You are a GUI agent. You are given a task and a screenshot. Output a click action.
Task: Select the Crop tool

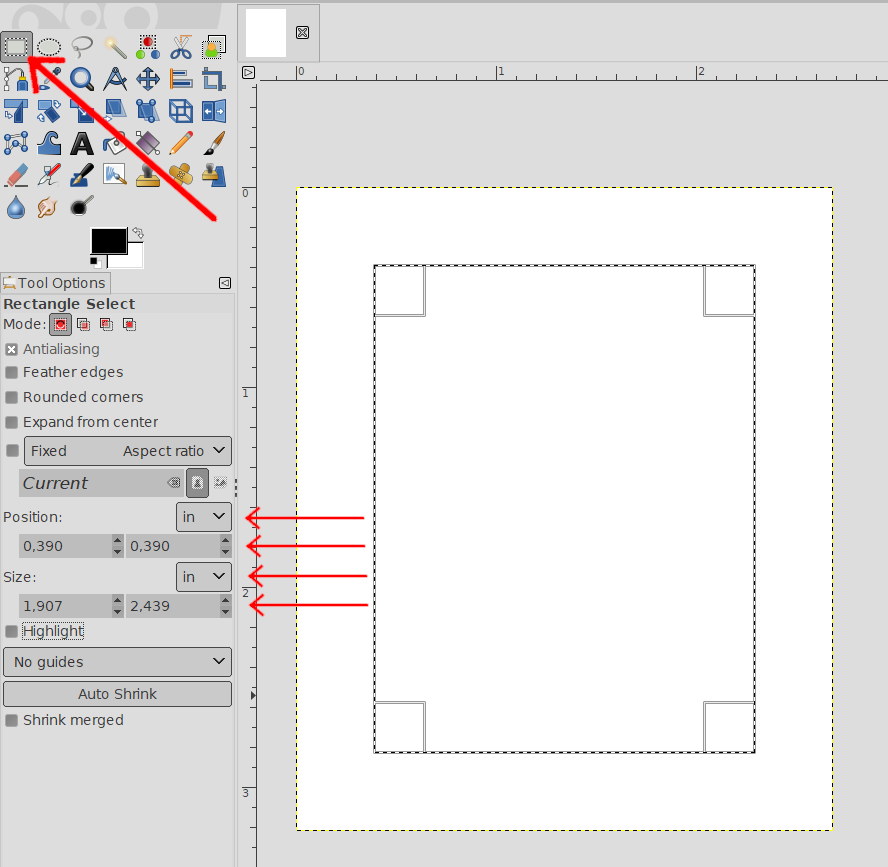[214, 79]
